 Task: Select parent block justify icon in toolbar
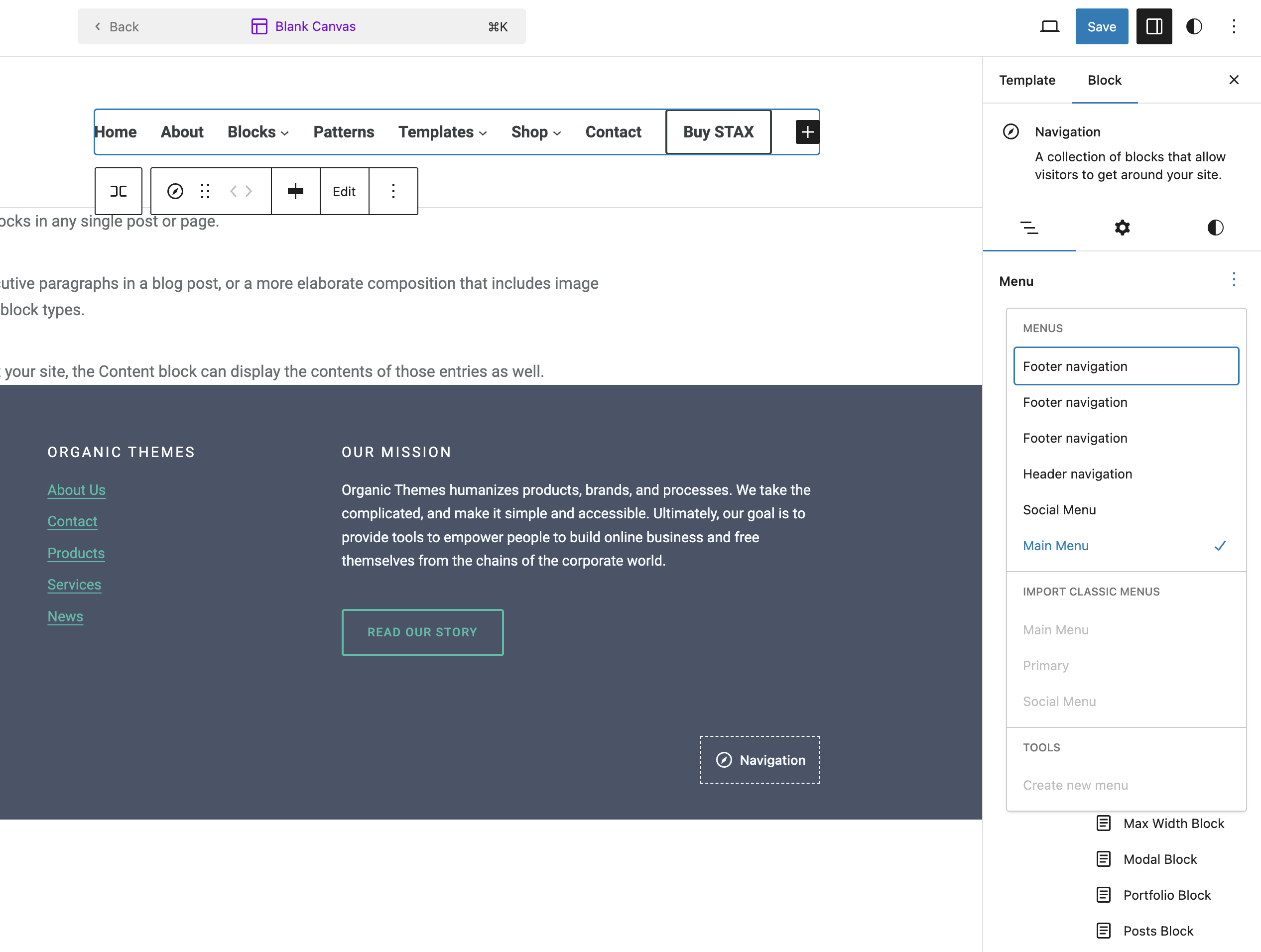click(119, 191)
